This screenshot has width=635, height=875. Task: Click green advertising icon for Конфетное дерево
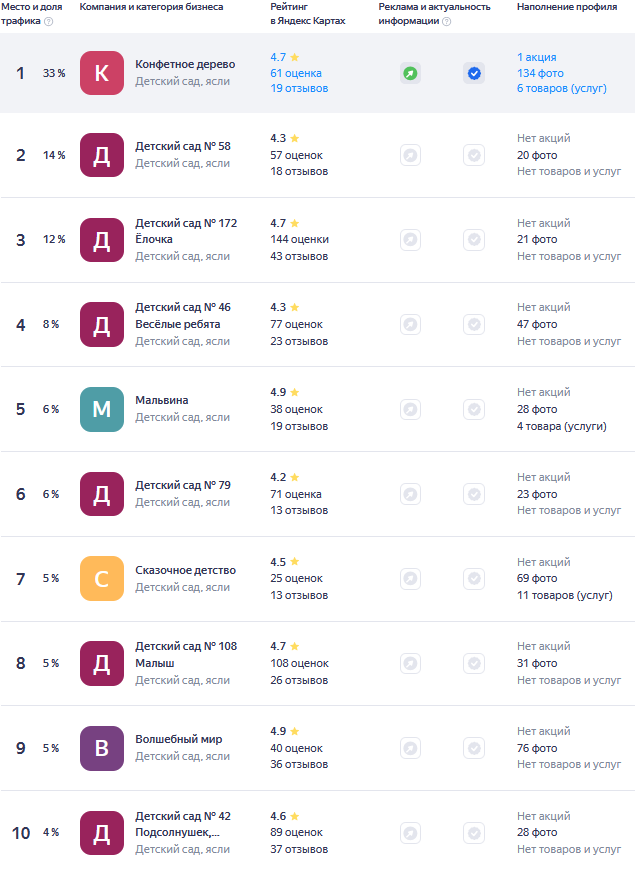[x=410, y=73]
